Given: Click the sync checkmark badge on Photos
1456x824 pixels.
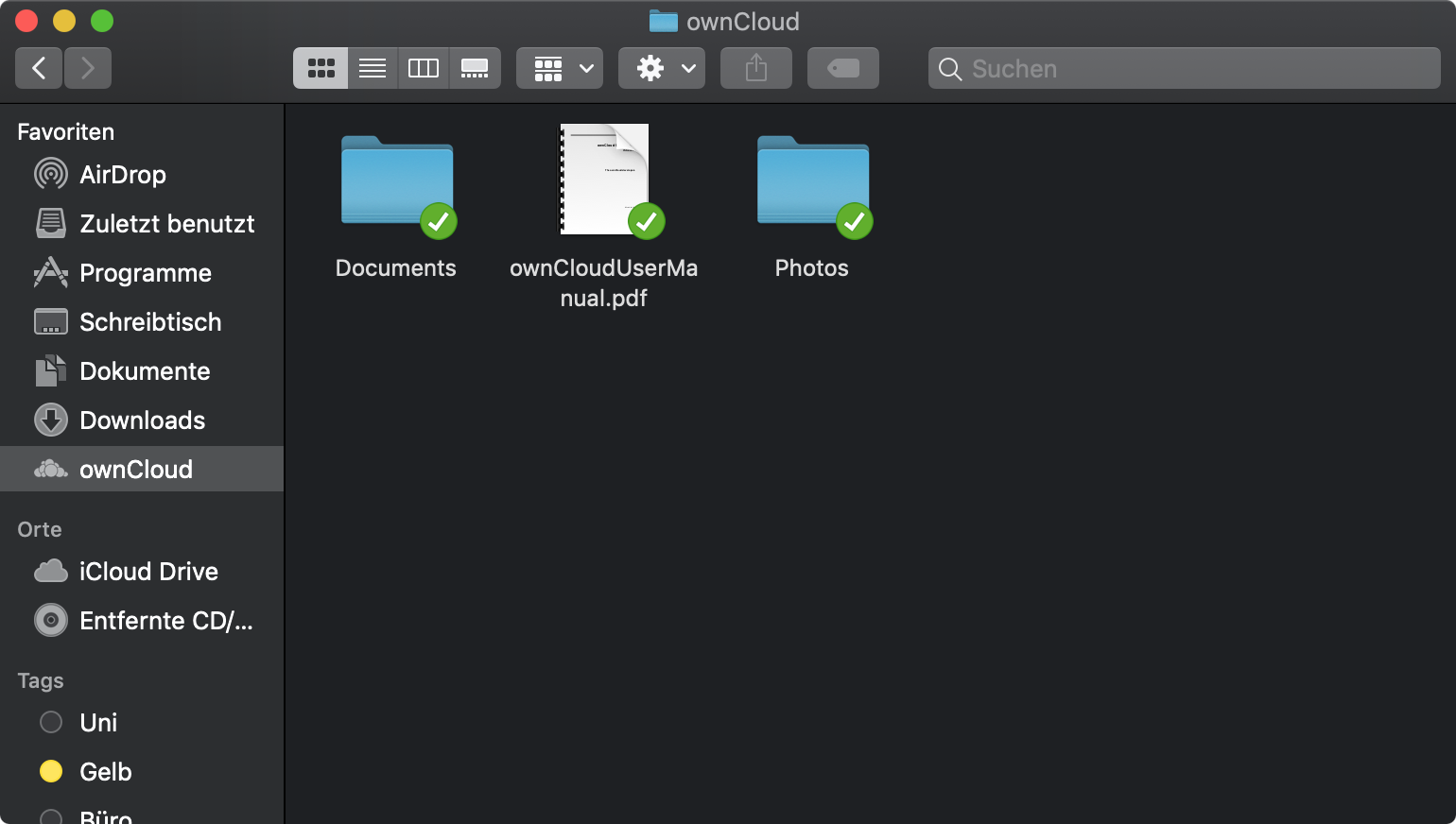Looking at the screenshot, I should tap(855, 221).
